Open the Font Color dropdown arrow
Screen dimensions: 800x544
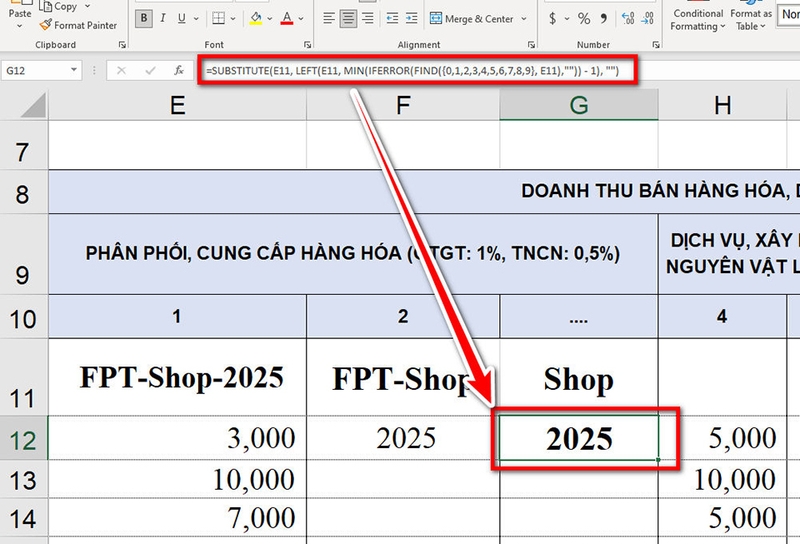[x=301, y=19]
